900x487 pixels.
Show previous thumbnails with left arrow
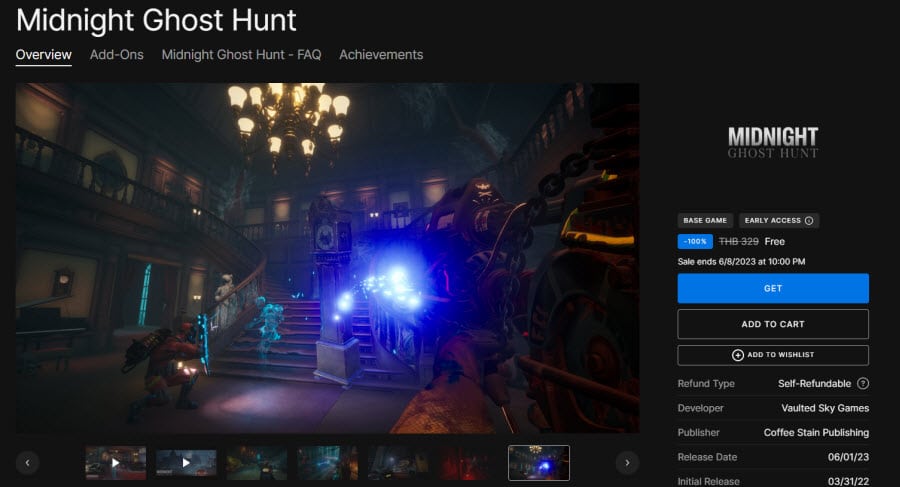coord(27,462)
